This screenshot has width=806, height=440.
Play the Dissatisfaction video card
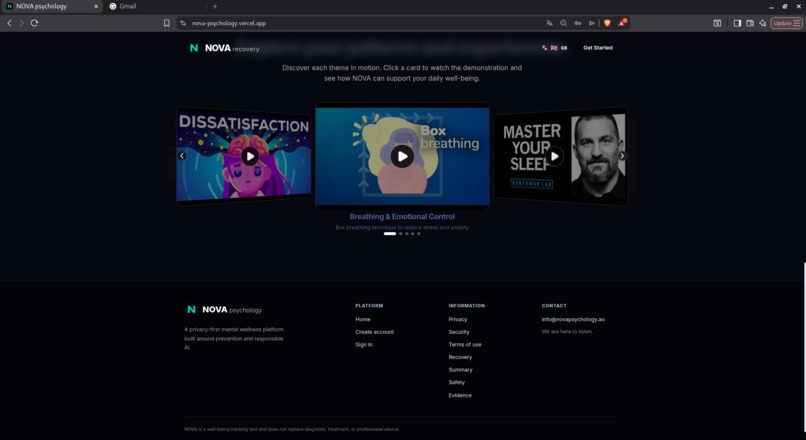pyautogui.click(x=250, y=156)
